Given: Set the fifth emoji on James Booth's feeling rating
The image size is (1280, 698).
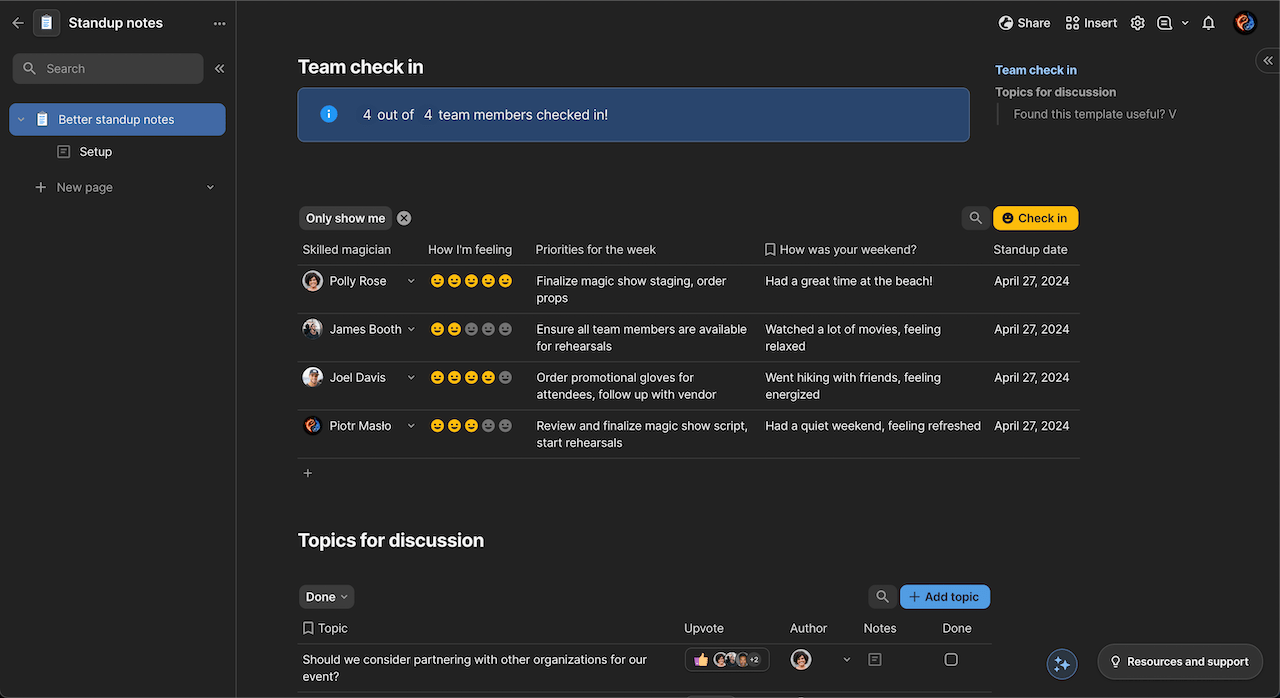Looking at the screenshot, I should (505, 328).
